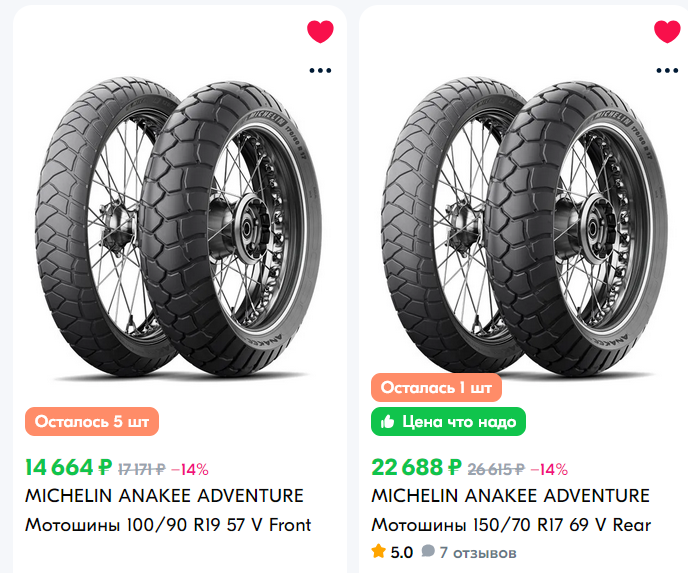Toggle favorite heart on 150/70 R17 Rear tire
The width and height of the screenshot is (688, 573).
coord(667,32)
